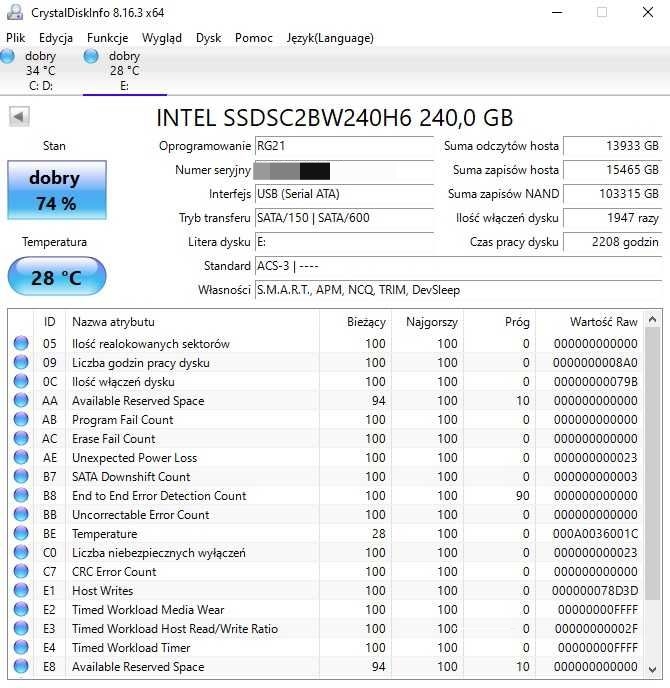Open the Funkcje menu
This screenshot has height=688, width=670.
[x=107, y=38]
